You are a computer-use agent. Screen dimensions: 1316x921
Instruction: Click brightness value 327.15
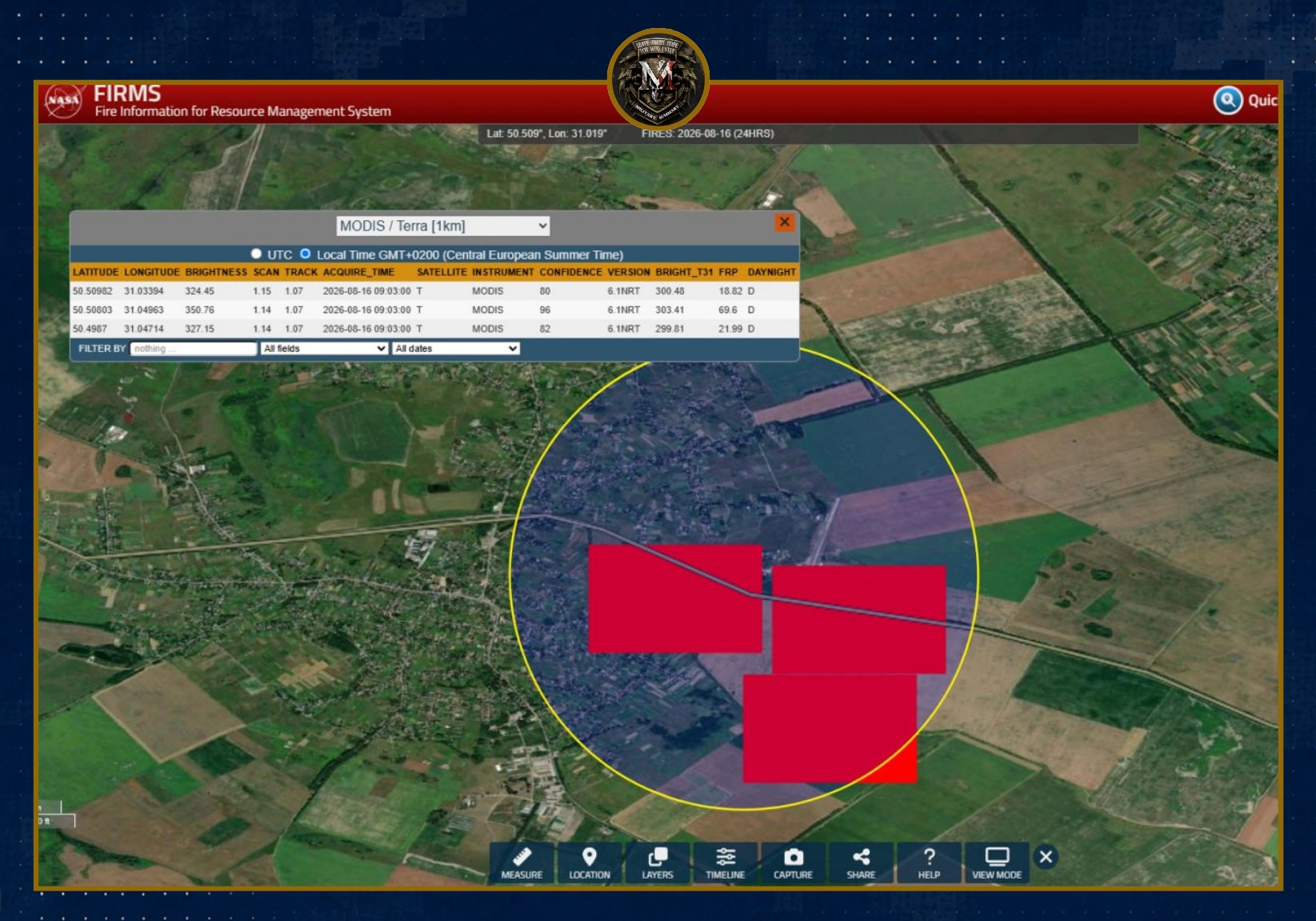click(x=200, y=329)
